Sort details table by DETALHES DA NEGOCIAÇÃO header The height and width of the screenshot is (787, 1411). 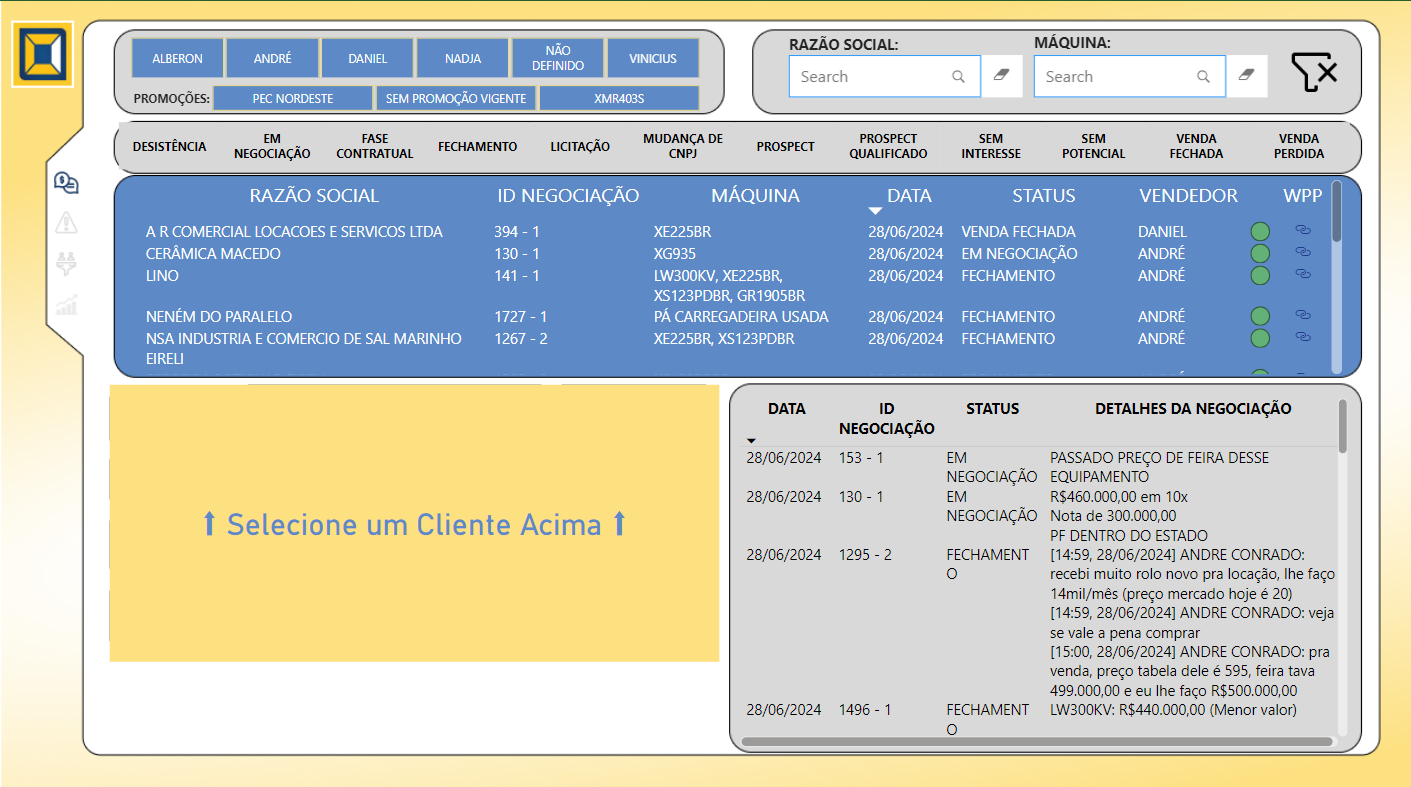pyautogui.click(x=1193, y=408)
